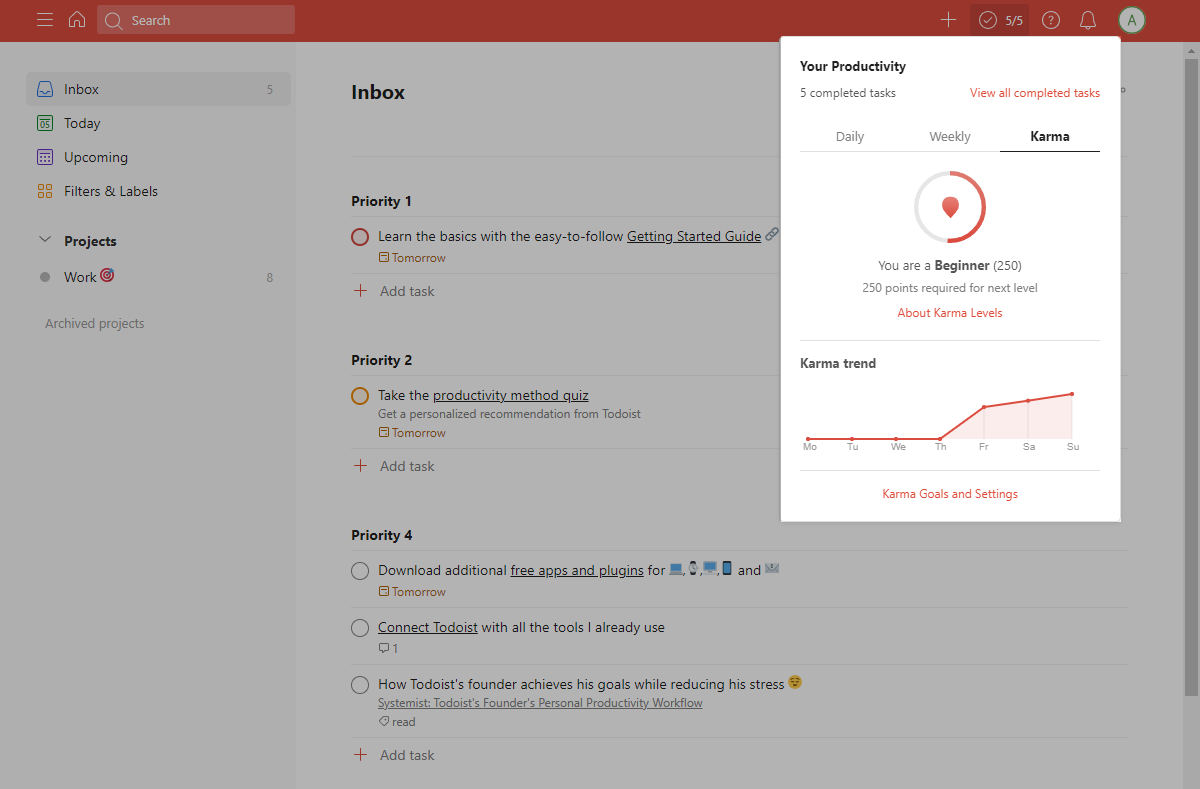The image size is (1200, 789).
Task: Collapse the Projects section chevron
Action: pyautogui.click(x=45, y=241)
